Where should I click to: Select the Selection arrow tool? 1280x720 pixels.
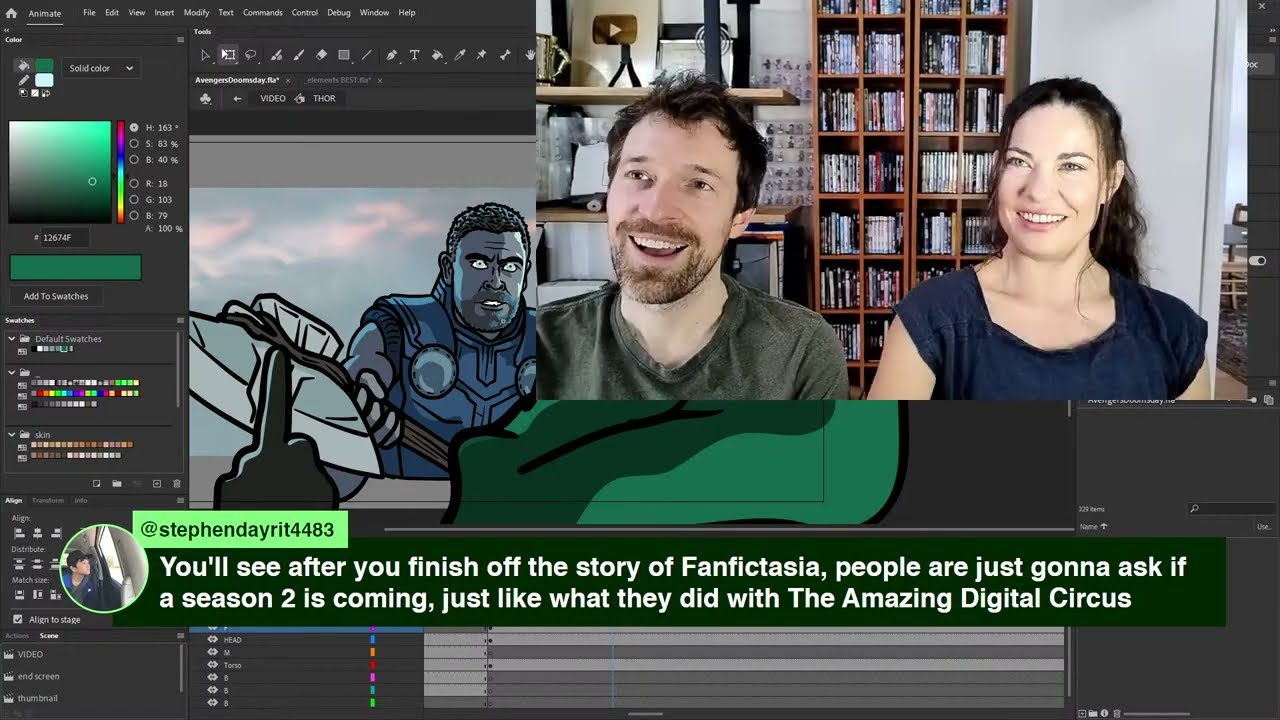[x=205, y=55]
